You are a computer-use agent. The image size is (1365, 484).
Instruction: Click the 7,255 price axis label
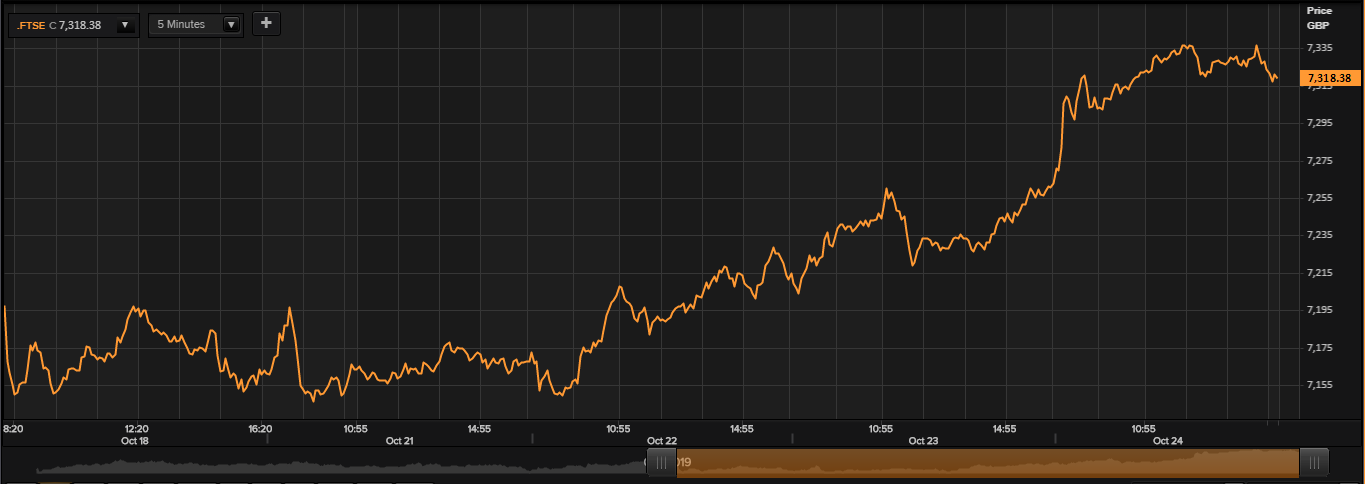(x=1320, y=198)
